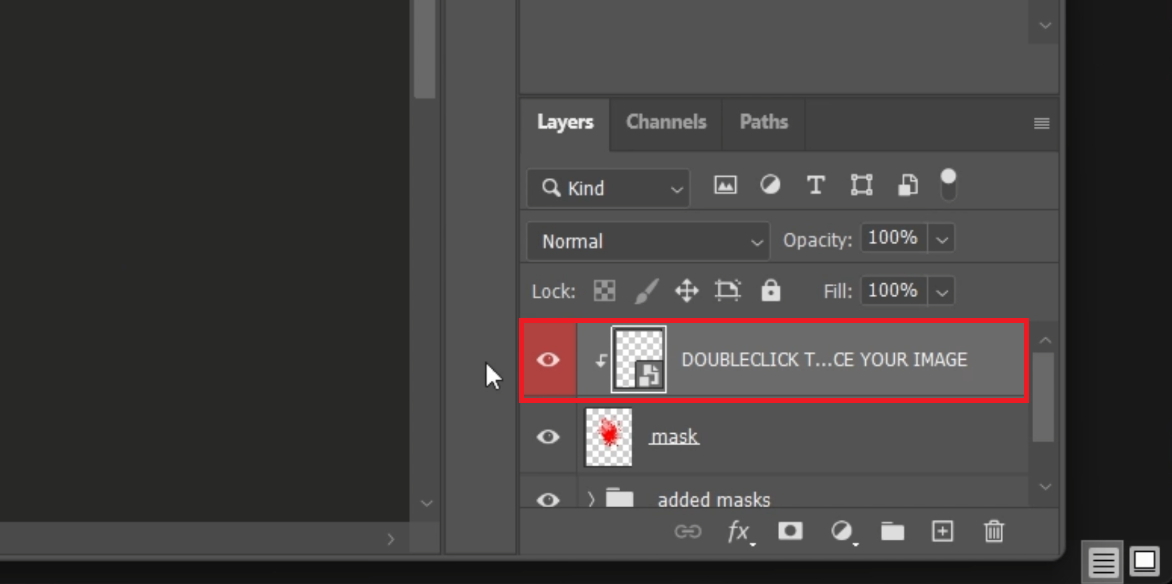The width and height of the screenshot is (1172, 584).
Task: Click the list view icon bottom right
Action: click(x=1103, y=561)
